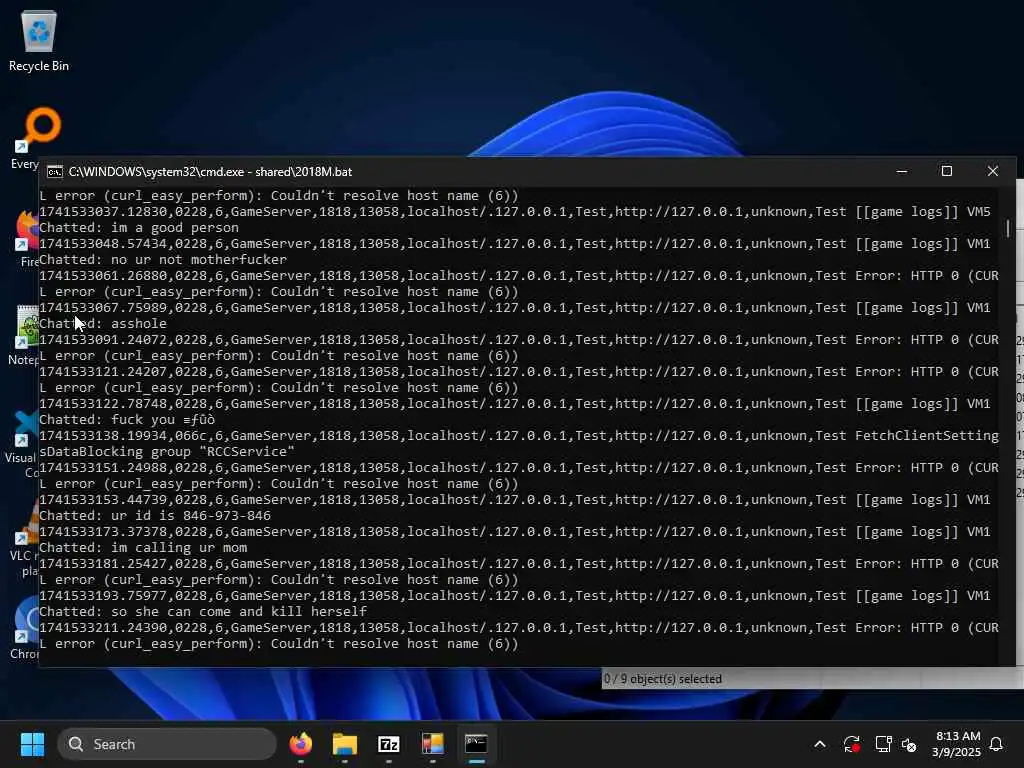This screenshot has height=768, width=1024.
Task: Open the red and yellow app on the taskbar
Action: click(432, 744)
